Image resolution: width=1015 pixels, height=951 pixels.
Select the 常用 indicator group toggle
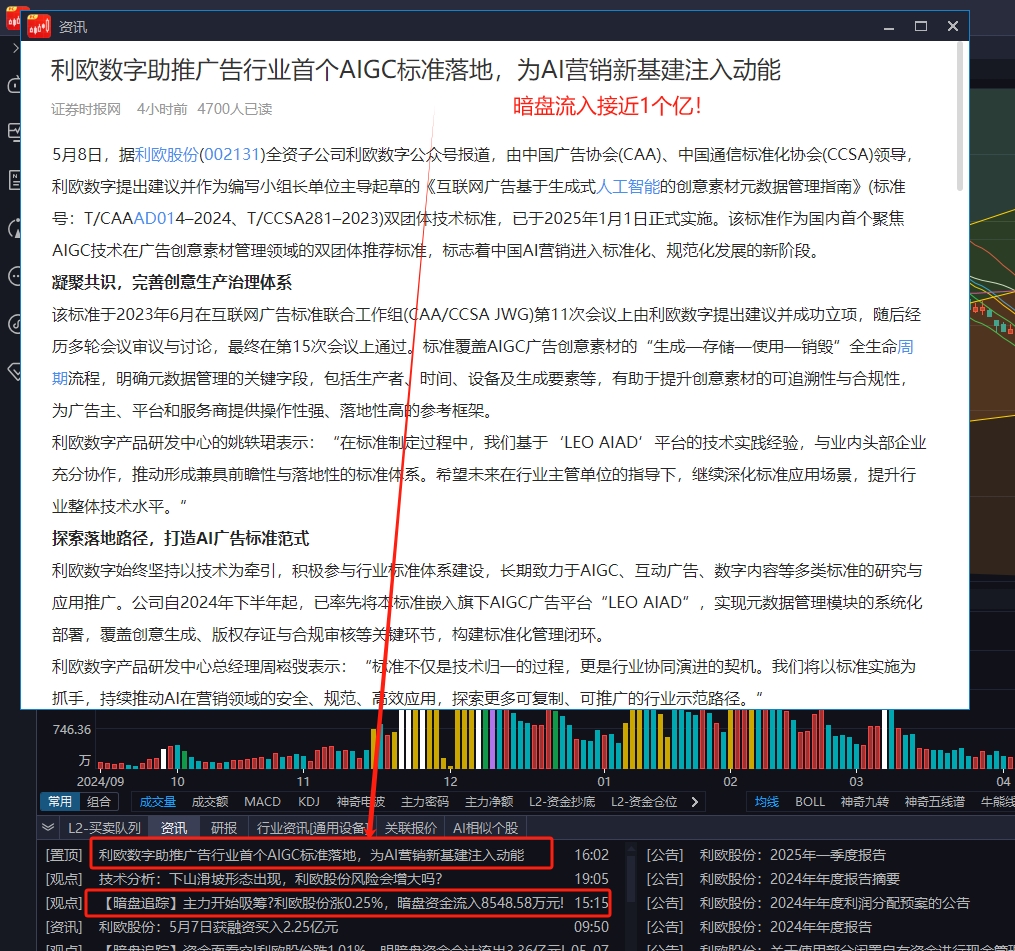point(60,801)
